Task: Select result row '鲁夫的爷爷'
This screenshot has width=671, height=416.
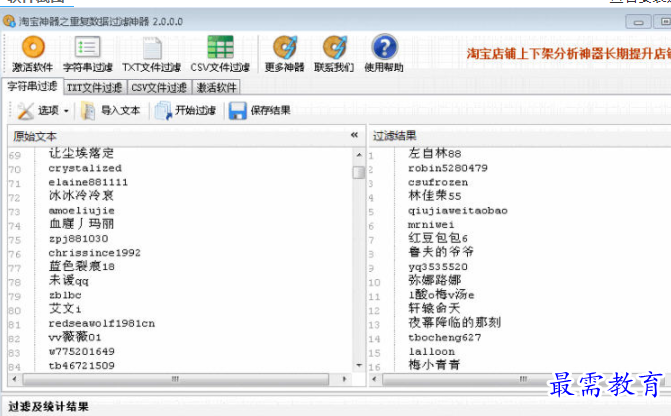Action: coord(441,252)
